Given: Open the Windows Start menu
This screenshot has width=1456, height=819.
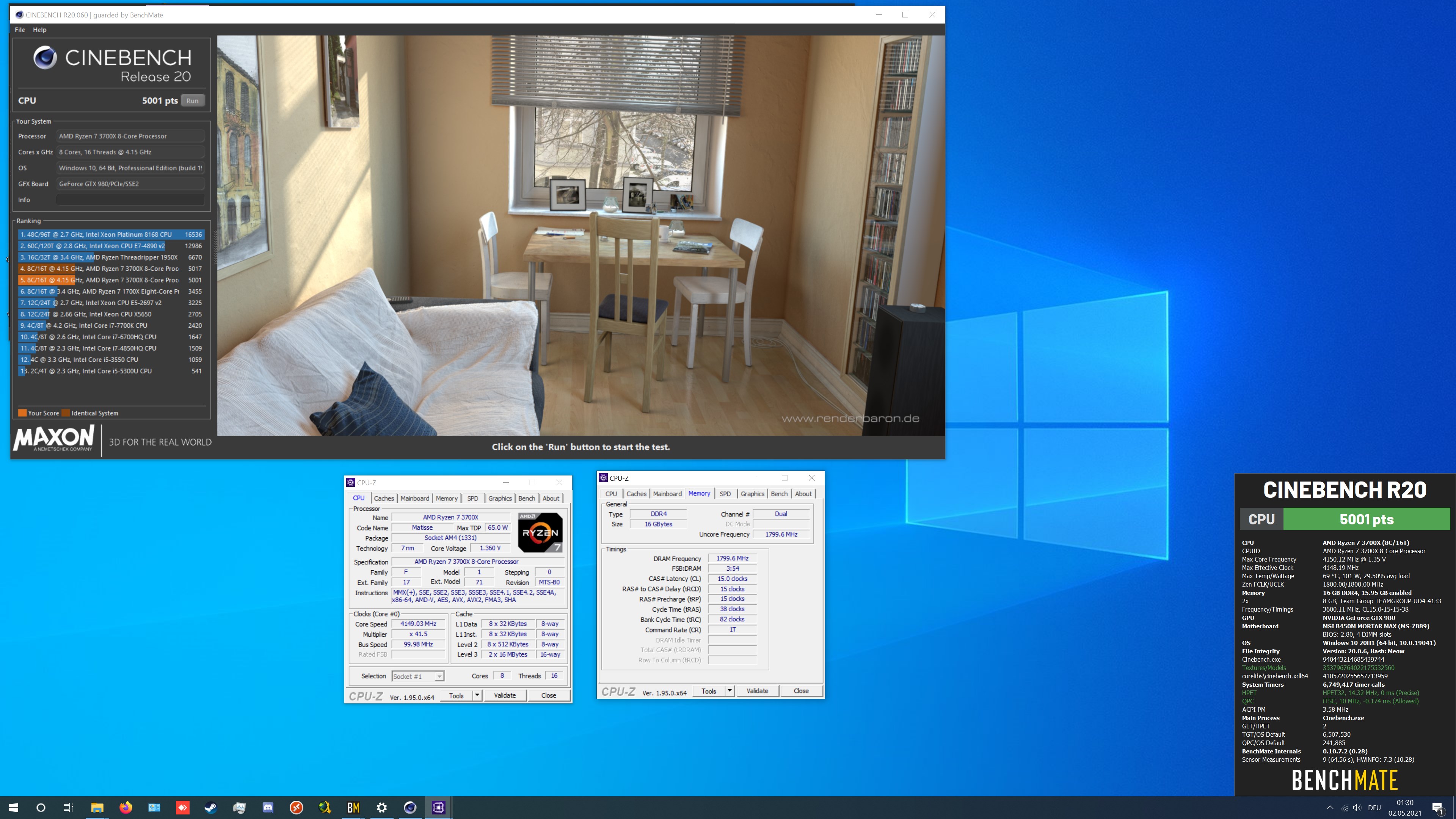Looking at the screenshot, I should click(x=14, y=807).
